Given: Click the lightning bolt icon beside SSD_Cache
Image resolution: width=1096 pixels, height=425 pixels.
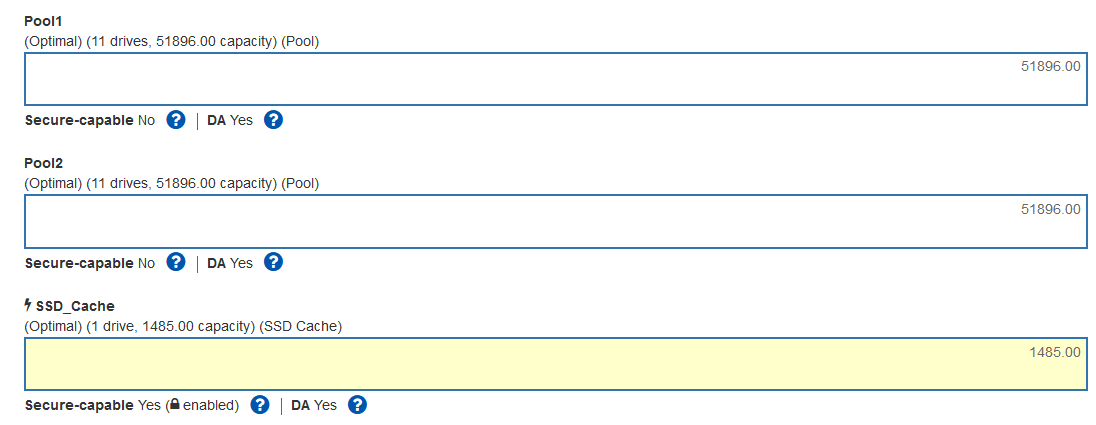Looking at the screenshot, I should pos(28,305).
